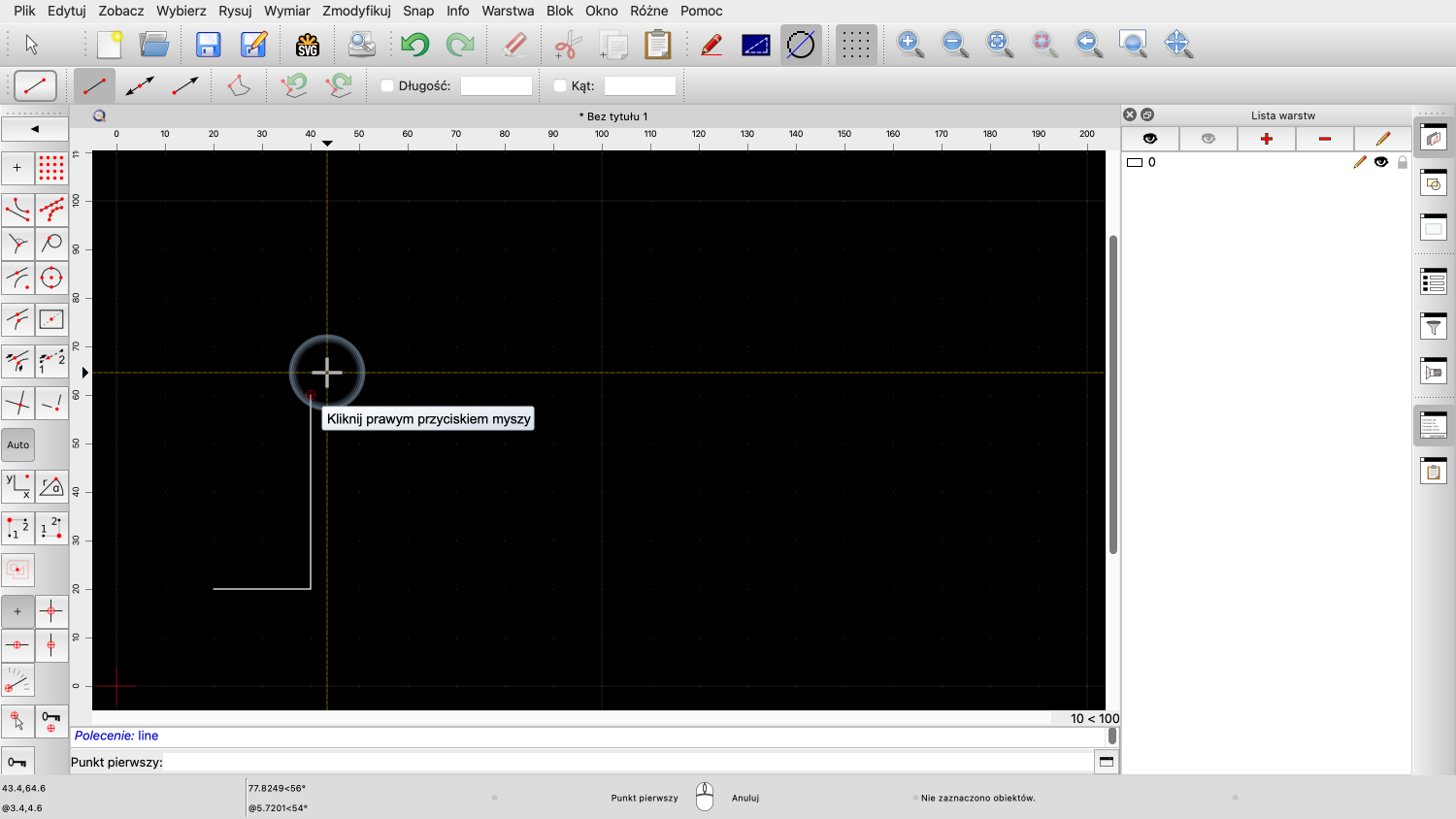1456x819 pixels.
Task: Click the Auto snap button
Action: [x=18, y=445]
